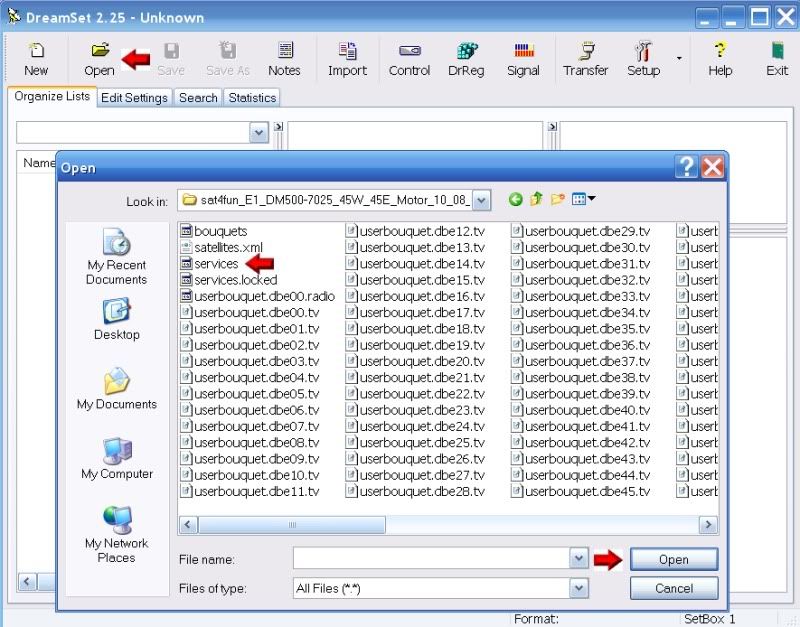Viewport: 800px width, 627px height.
Task: Click the Open dialog help button
Action: [686, 167]
